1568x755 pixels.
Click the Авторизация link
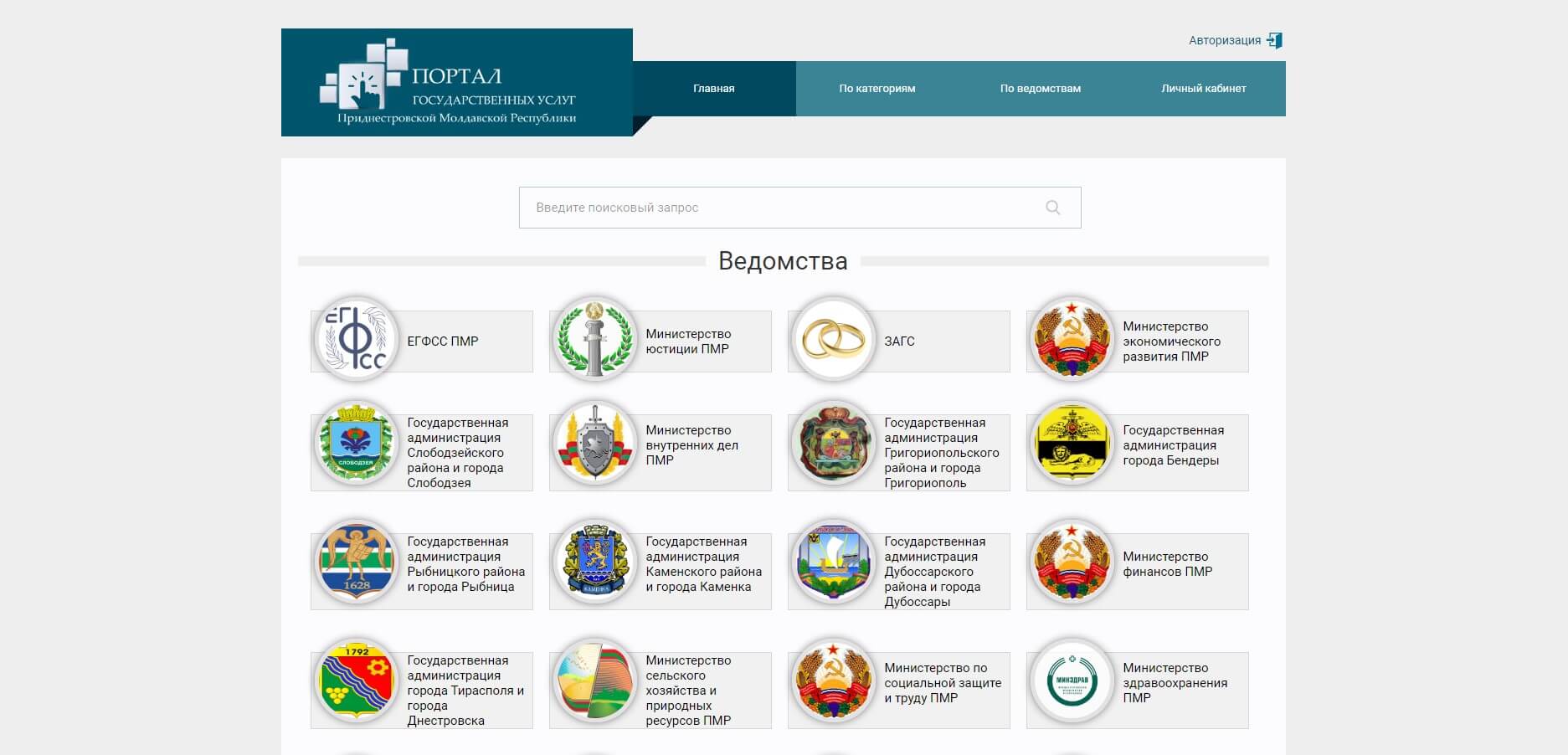[x=1224, y=40]
